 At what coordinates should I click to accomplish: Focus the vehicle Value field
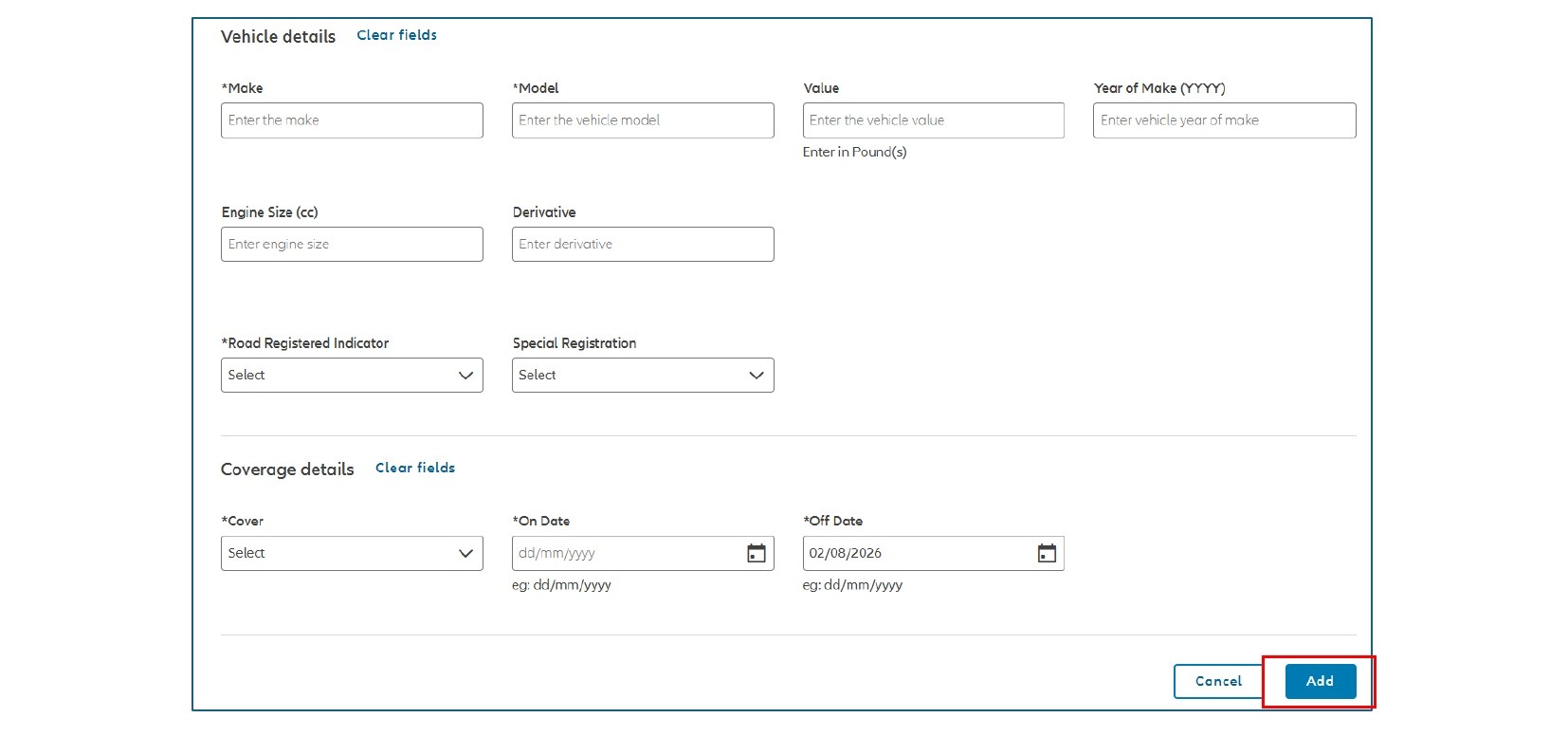coord(934,120)
